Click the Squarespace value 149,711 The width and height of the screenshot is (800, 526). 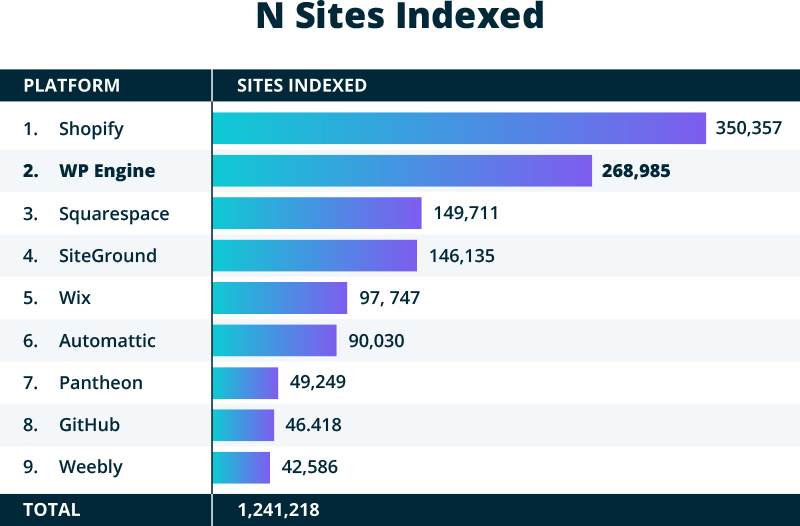pos(466,213)
